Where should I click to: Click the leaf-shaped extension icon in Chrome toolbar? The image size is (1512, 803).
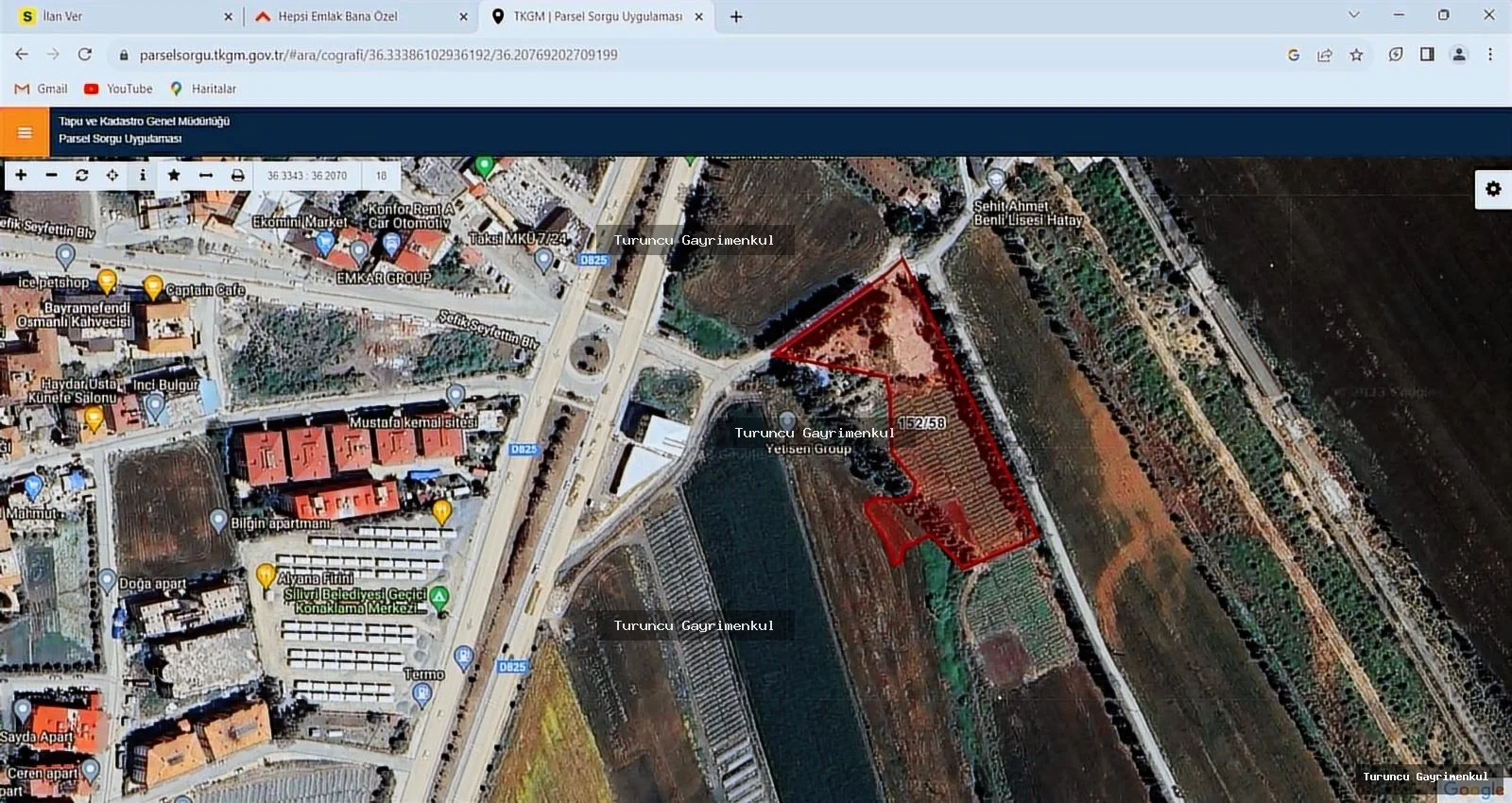tap(1396, 55)
